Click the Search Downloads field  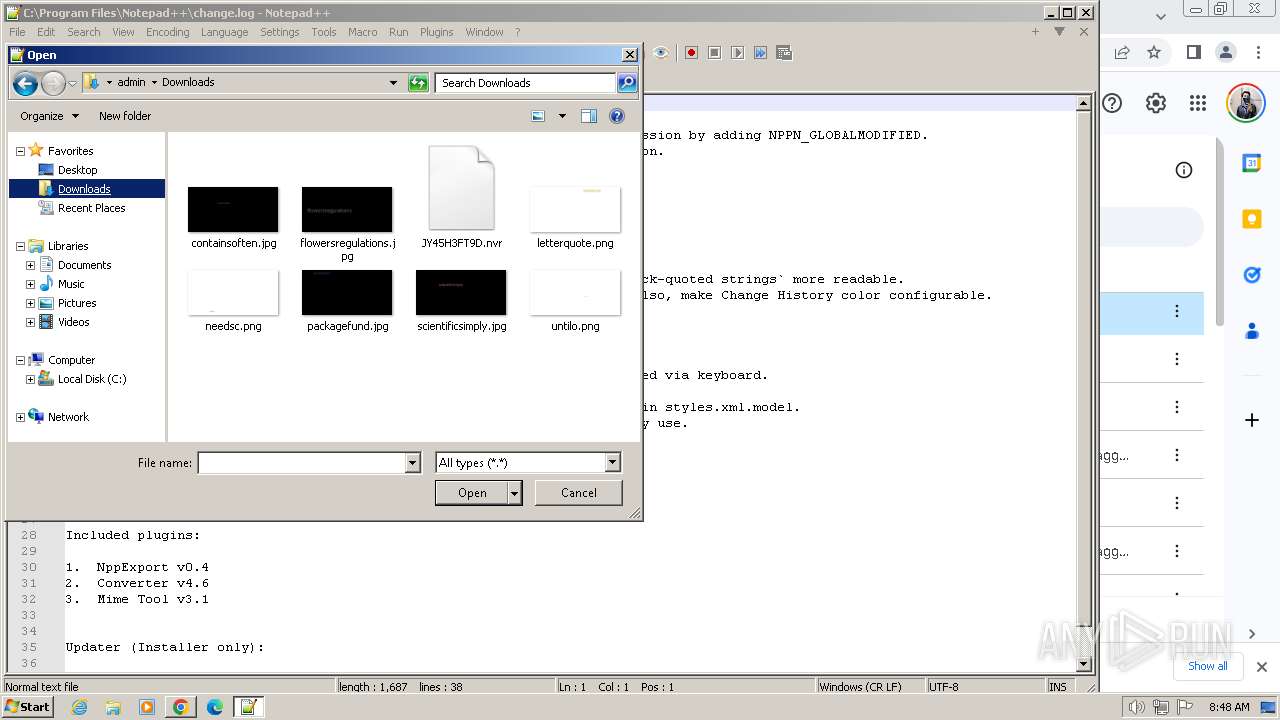coord(526,83)
